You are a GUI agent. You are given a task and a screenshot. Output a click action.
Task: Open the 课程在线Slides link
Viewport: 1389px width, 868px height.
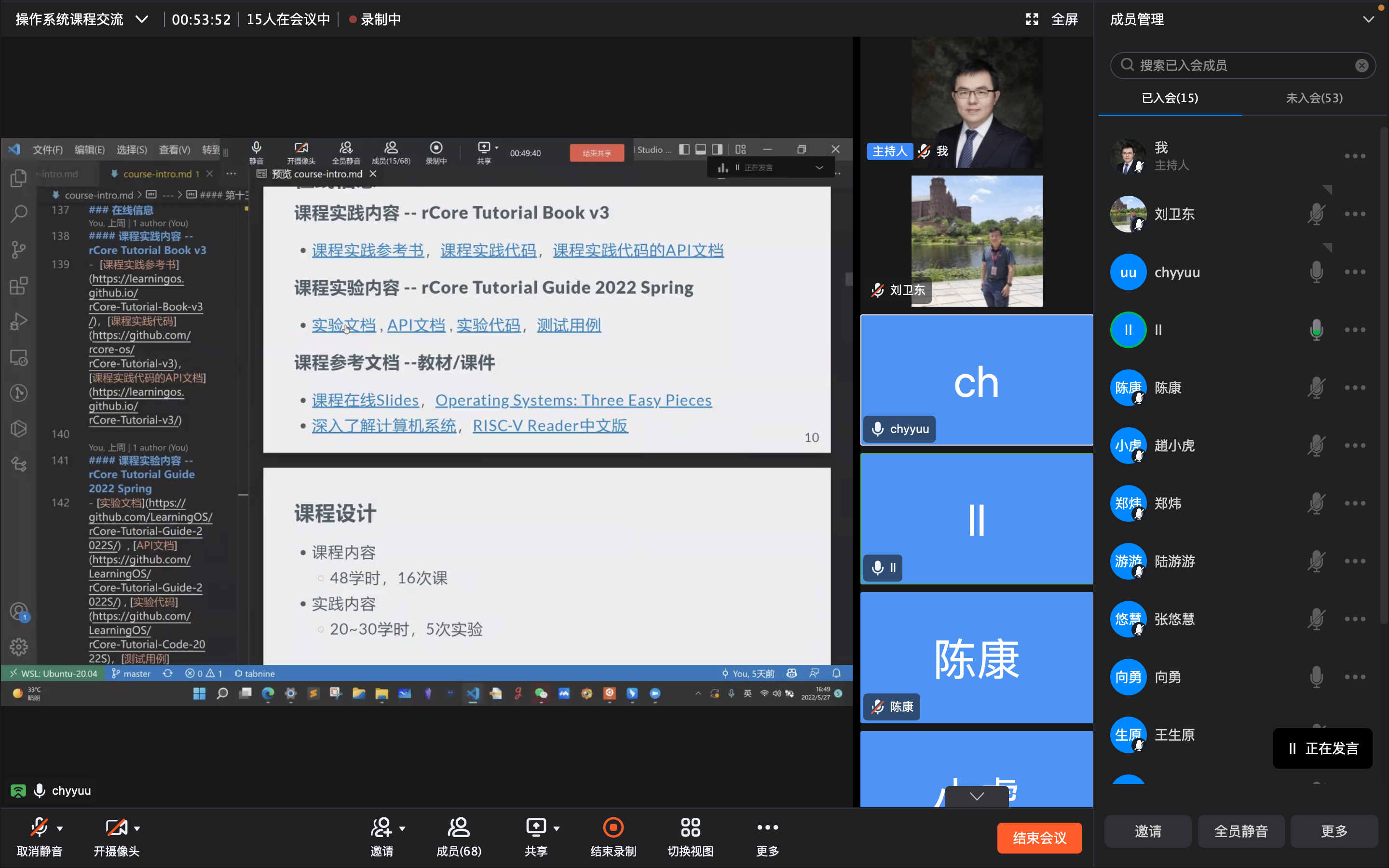pos(366,400)
